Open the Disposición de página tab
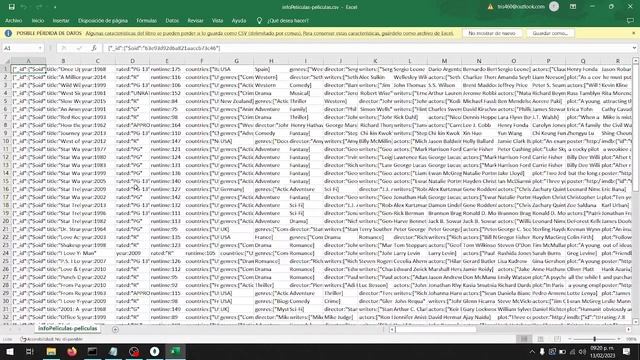 coord(103,20)
